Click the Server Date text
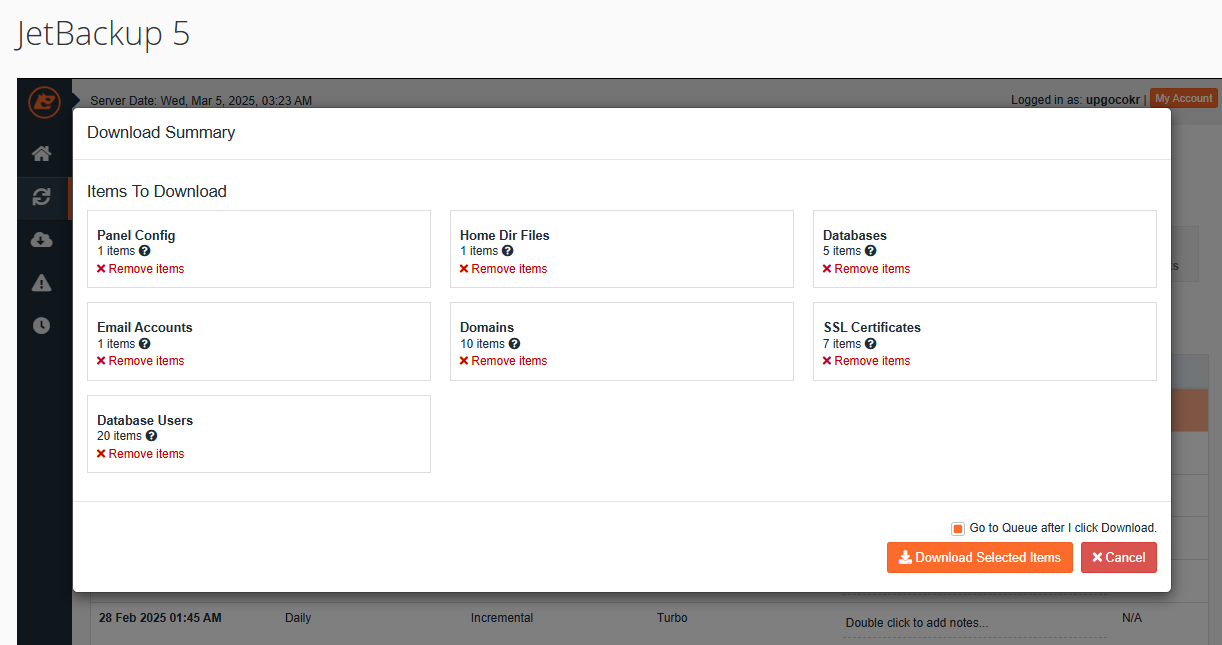Viewport: 1222px width, 645px height. pyautogui.click(x=201, y=101)
